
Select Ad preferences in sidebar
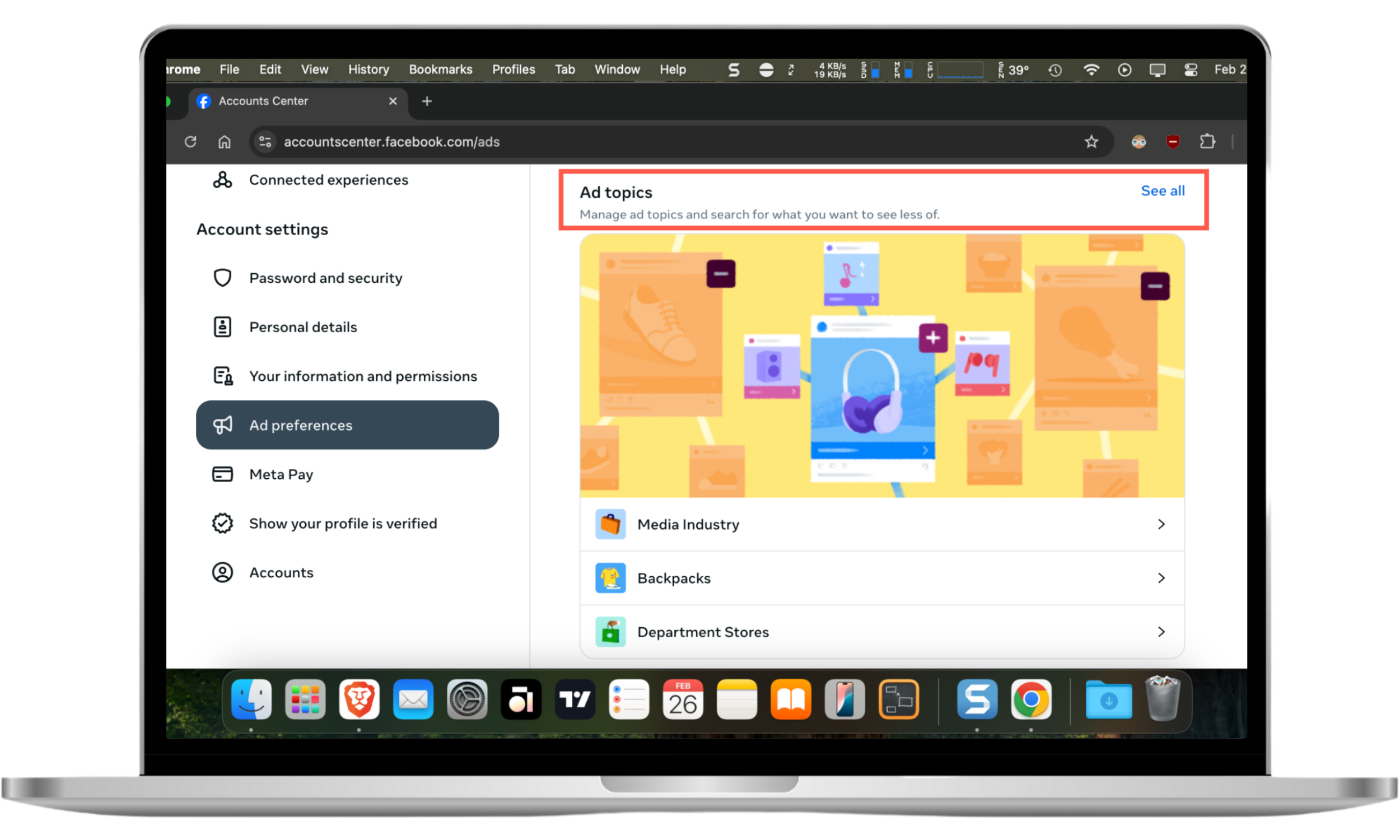point(347,425)
